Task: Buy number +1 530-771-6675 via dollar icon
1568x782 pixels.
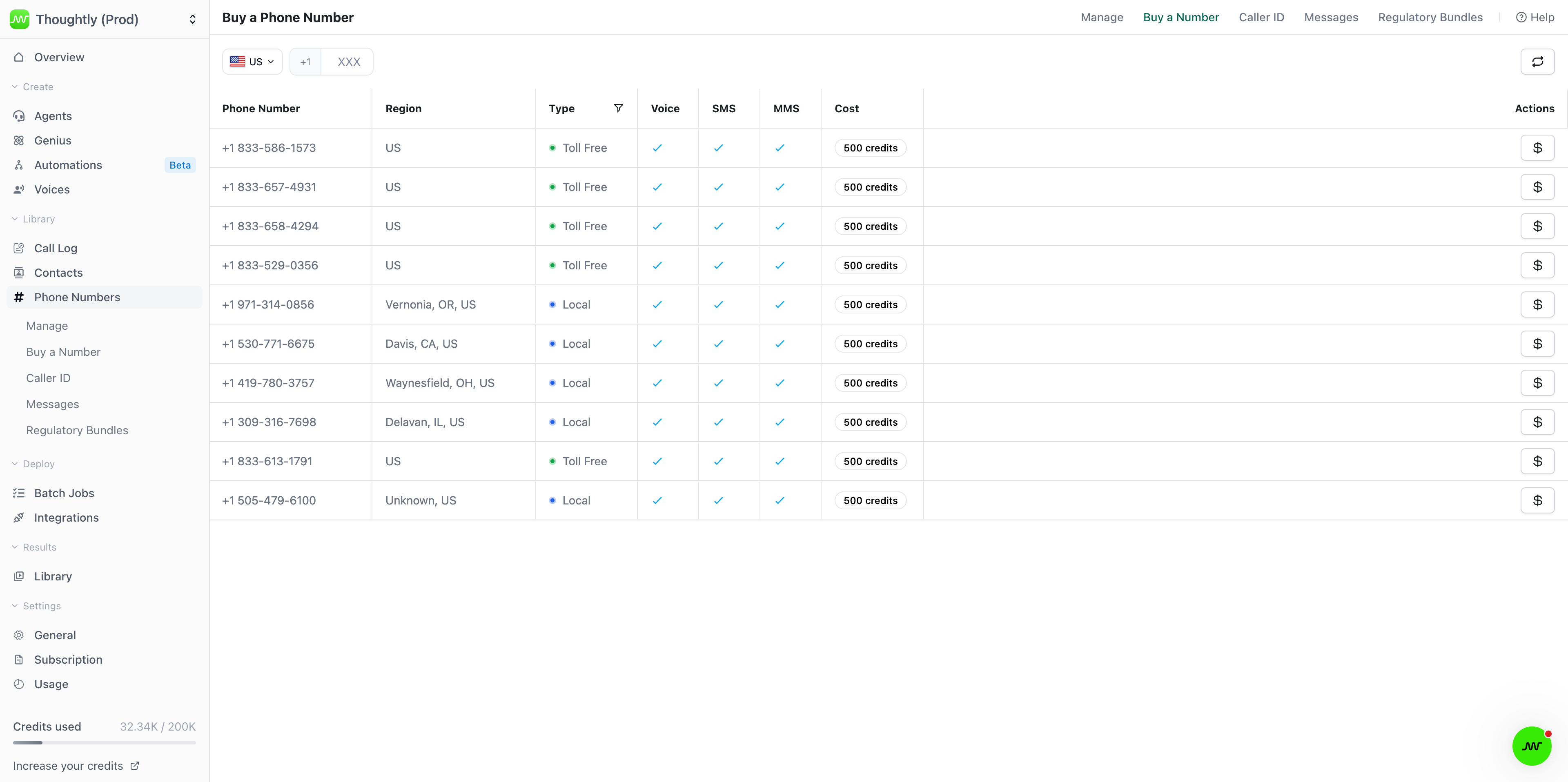Action: (1537, 344)
